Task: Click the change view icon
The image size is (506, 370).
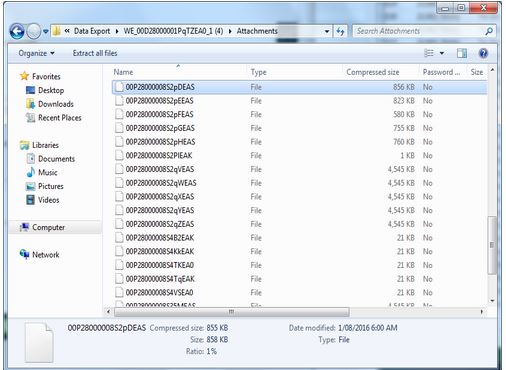Action: click(429, 53)
